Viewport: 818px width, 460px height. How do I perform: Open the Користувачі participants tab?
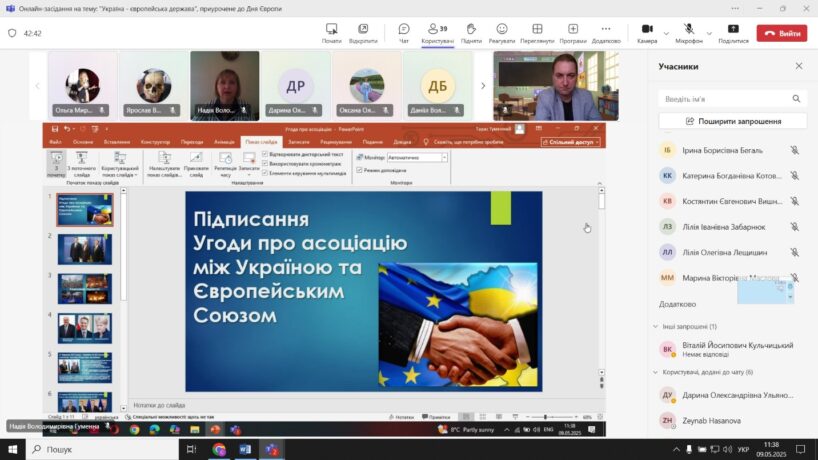click(436, 32)
